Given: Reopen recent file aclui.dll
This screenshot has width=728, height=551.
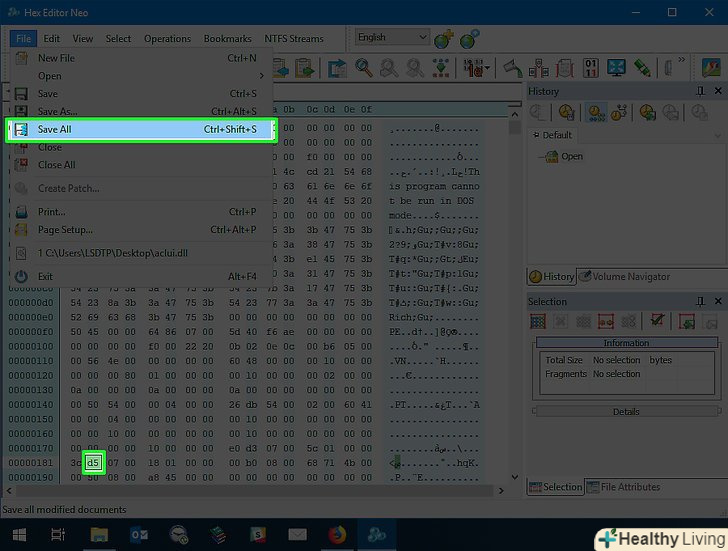Looking at the screenshot, I should (x=141, y=253).
